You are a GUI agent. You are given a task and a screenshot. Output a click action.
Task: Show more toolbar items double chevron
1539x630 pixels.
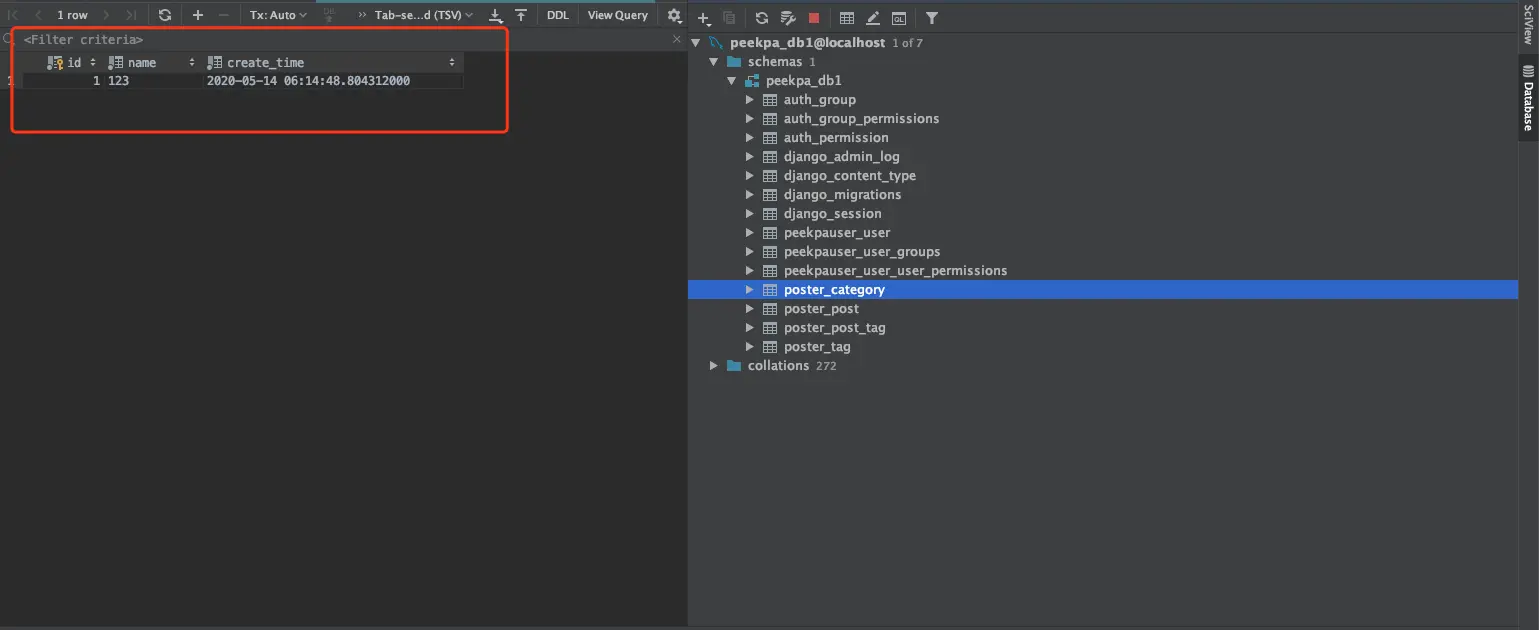pos(362,15)
